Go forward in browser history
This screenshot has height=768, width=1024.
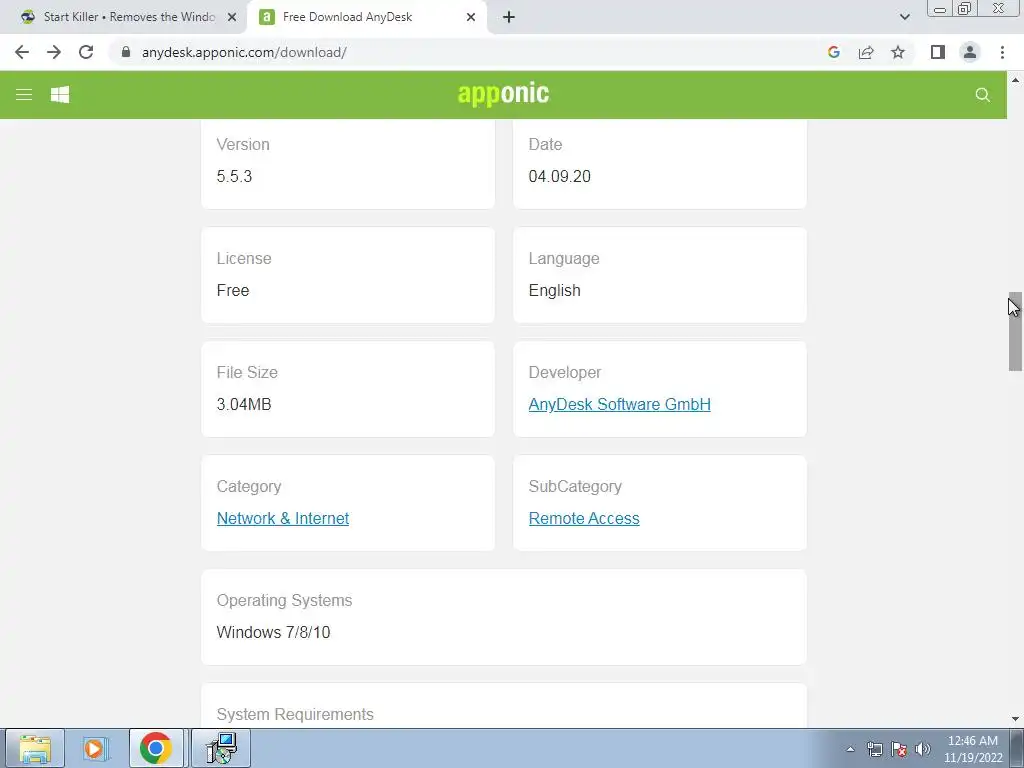click(x=54, y=52)
